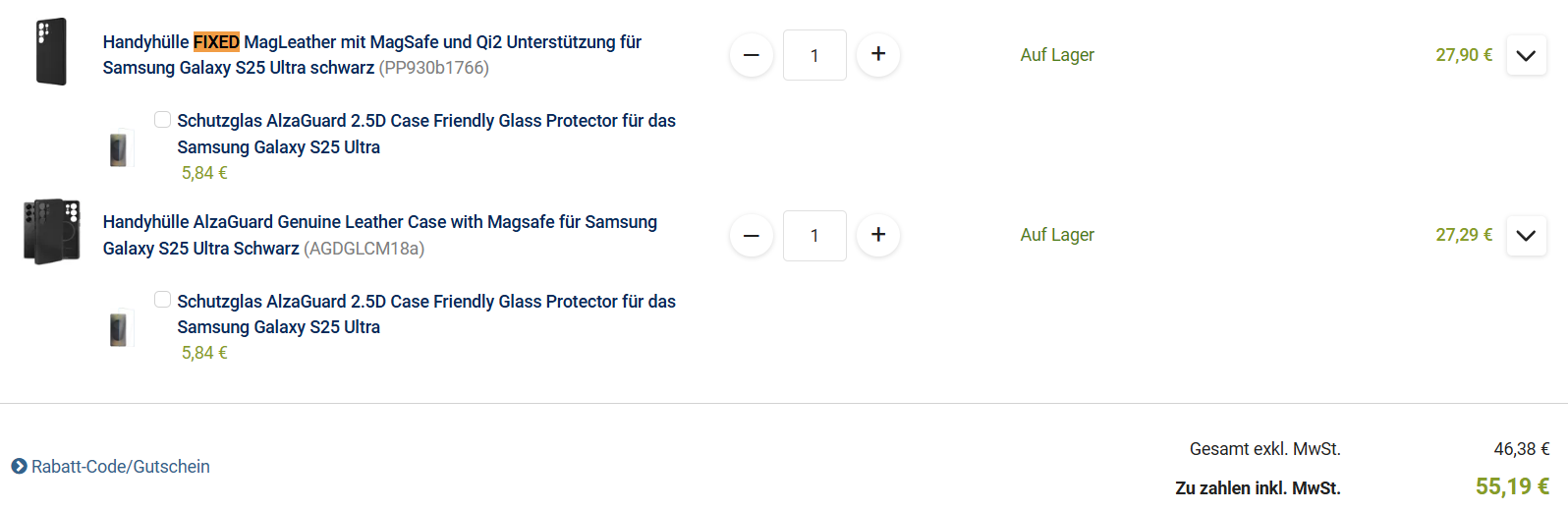The height and width of the screenshot is (512, 1568).
Task: Click the FIXED MagLeather case product image
Action: 51,52
